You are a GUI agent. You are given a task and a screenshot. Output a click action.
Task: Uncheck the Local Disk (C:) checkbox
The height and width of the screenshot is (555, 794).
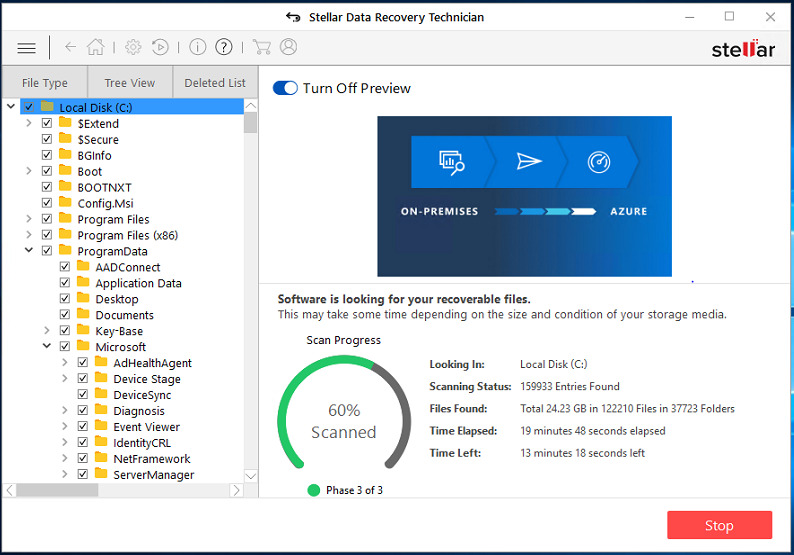29,107
